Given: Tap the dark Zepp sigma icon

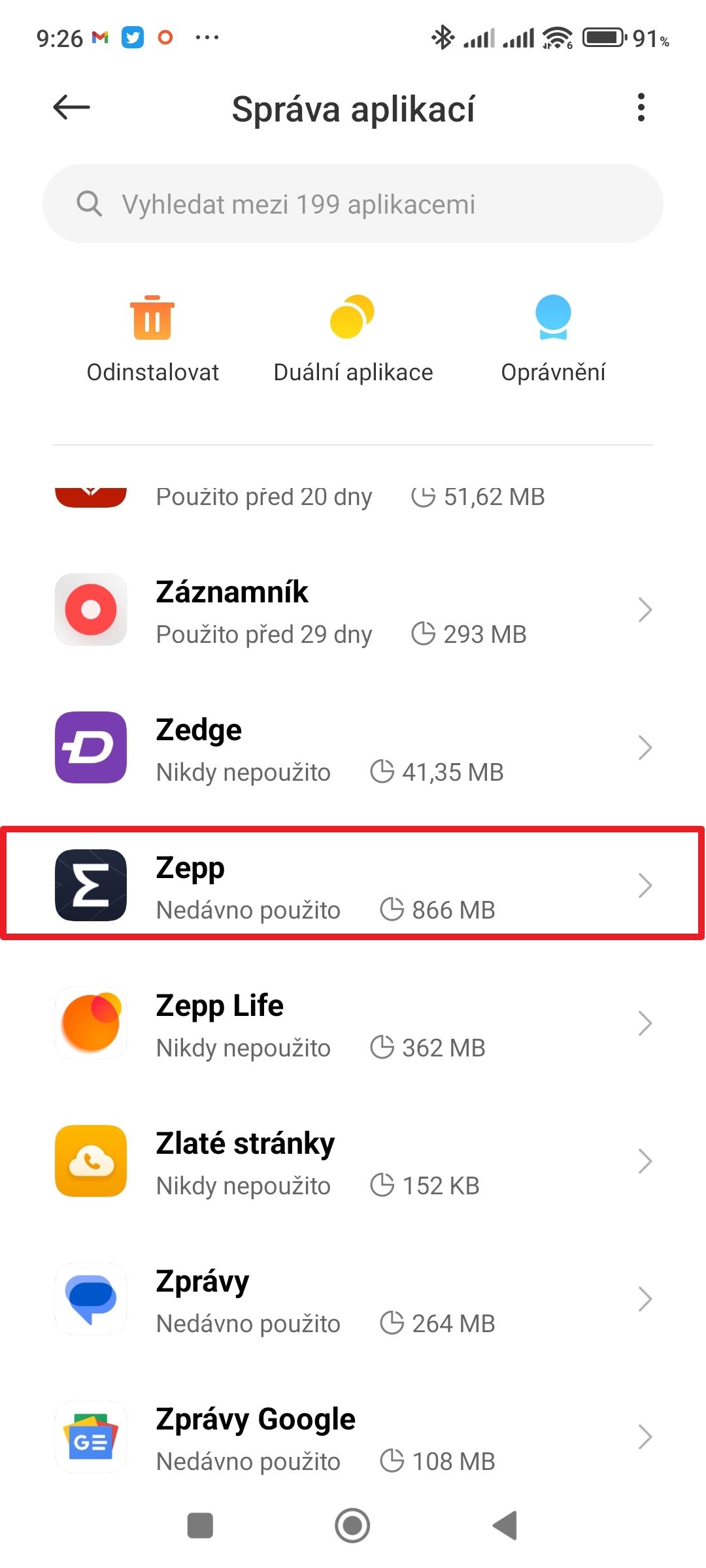Looking at the screenshot, I should click(x=91, y=885).
